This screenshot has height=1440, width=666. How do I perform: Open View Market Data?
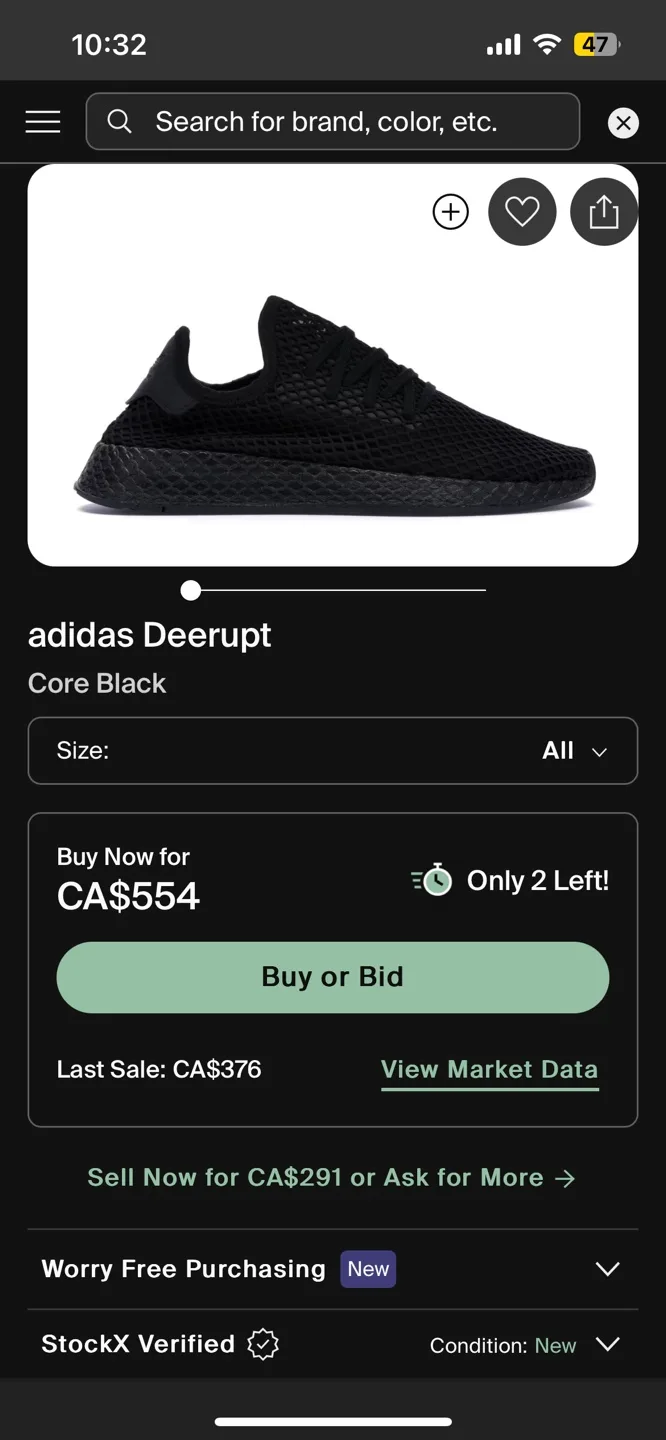click(x=489, y=1069)
